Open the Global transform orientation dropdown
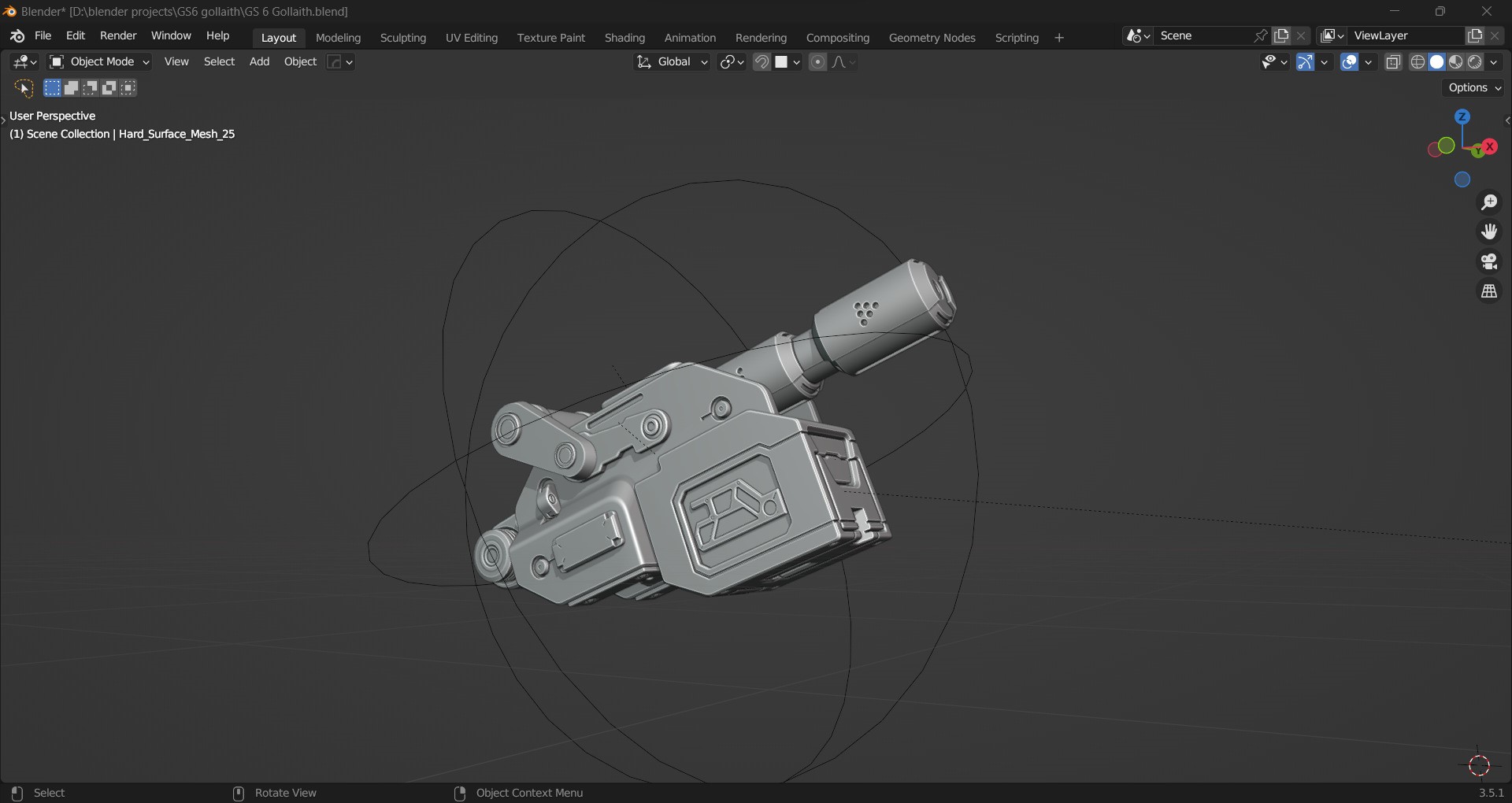 [x=672, y=62]
